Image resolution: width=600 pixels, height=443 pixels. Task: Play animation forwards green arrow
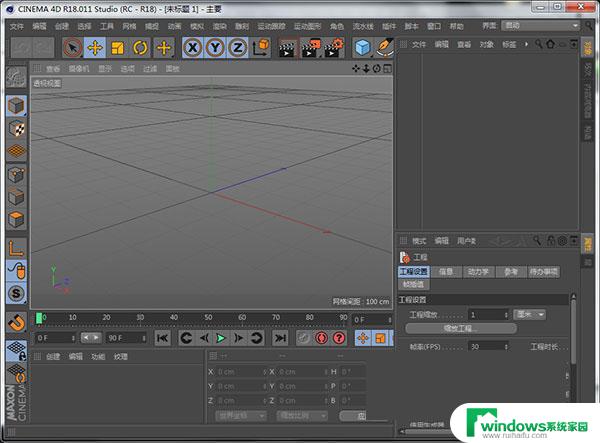click(x=221, y=338)
